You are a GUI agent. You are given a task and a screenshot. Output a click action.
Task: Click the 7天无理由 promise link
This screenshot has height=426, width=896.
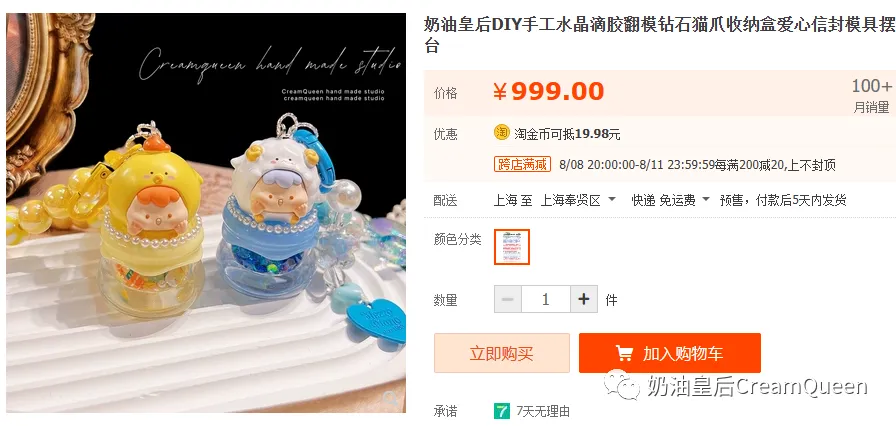click(543, 411)
